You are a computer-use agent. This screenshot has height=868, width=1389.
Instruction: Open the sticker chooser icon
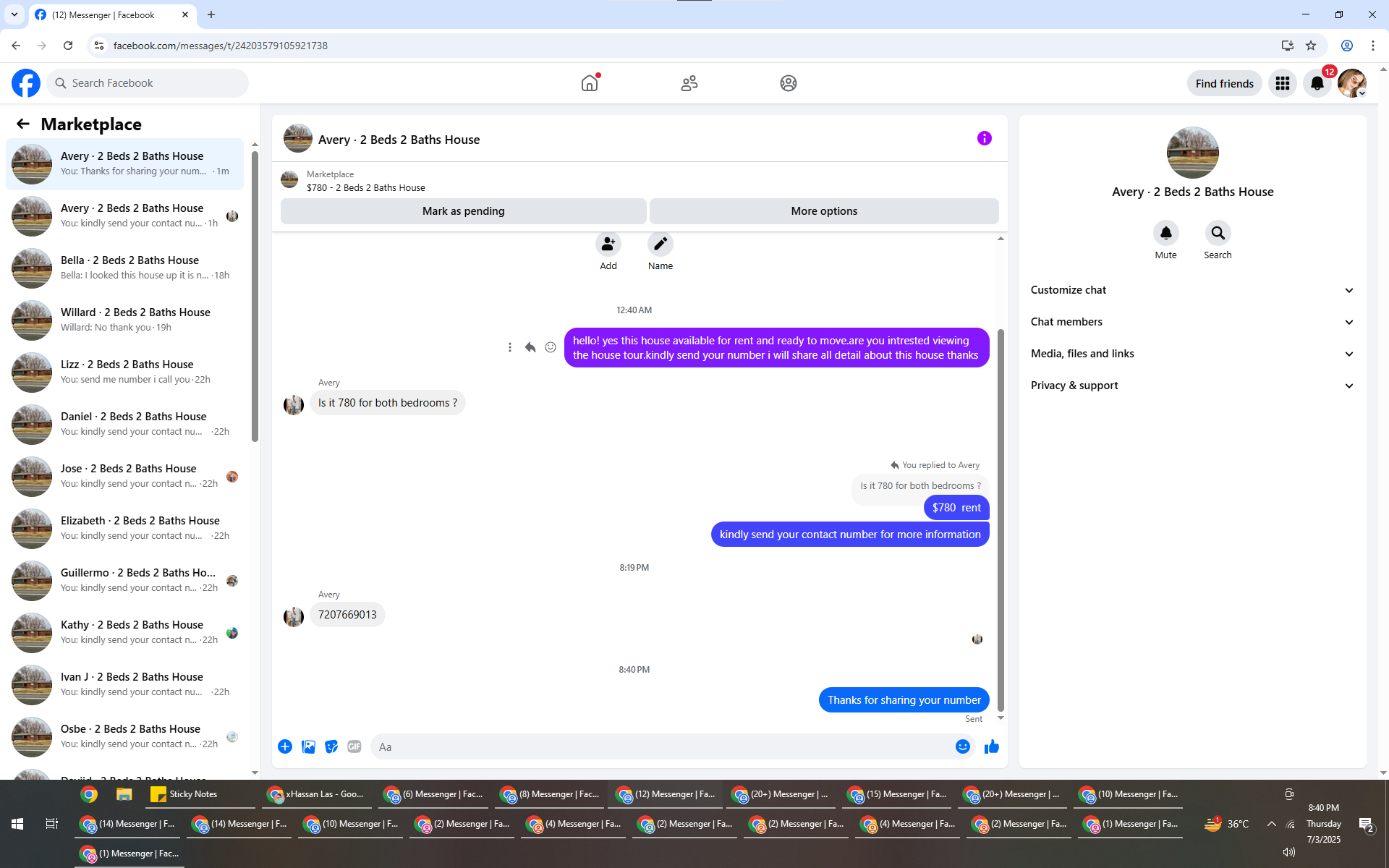331,746
